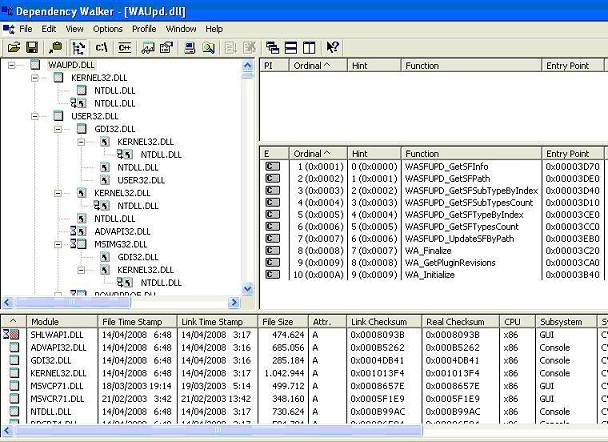Select MSVCR71.DLL in the module list
Viewport: 608px width, 442px height.
[57, 399]
